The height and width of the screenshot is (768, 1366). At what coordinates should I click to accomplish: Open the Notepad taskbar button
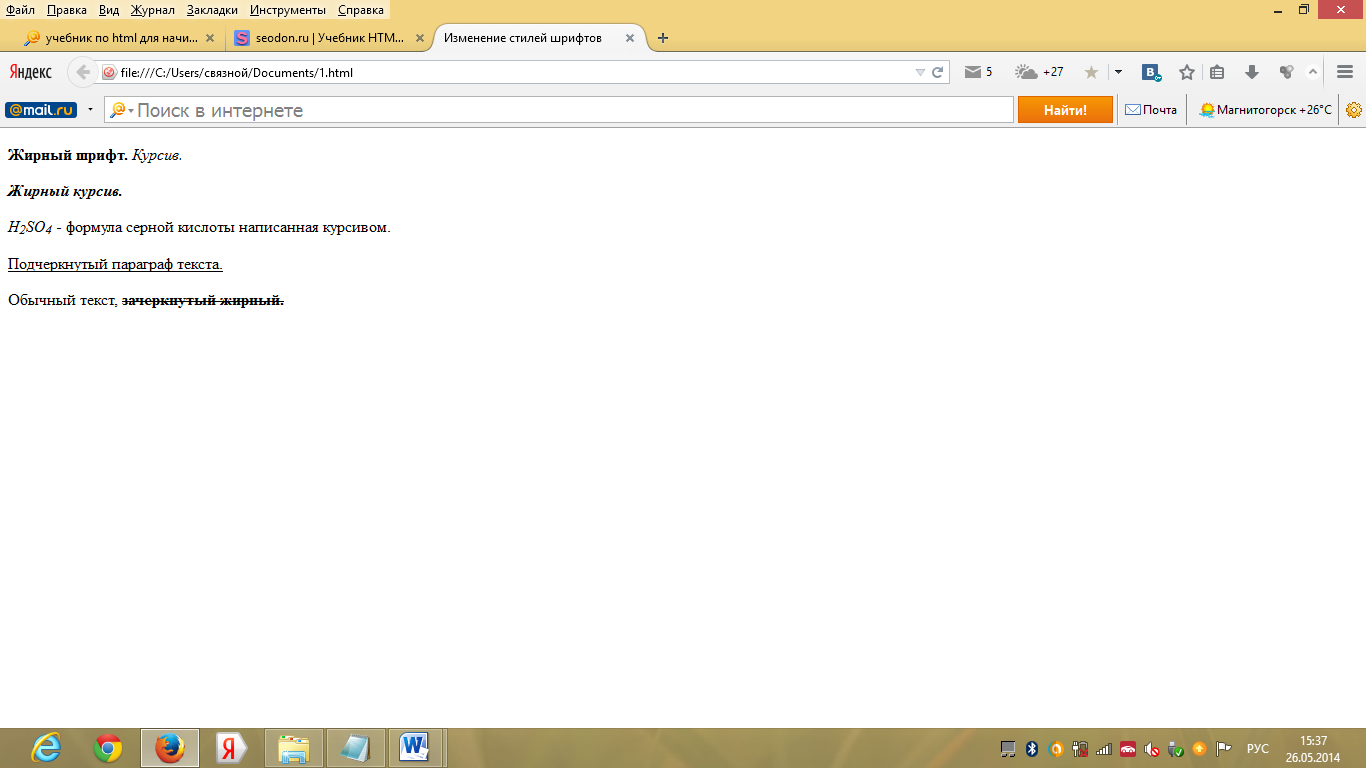356,748
